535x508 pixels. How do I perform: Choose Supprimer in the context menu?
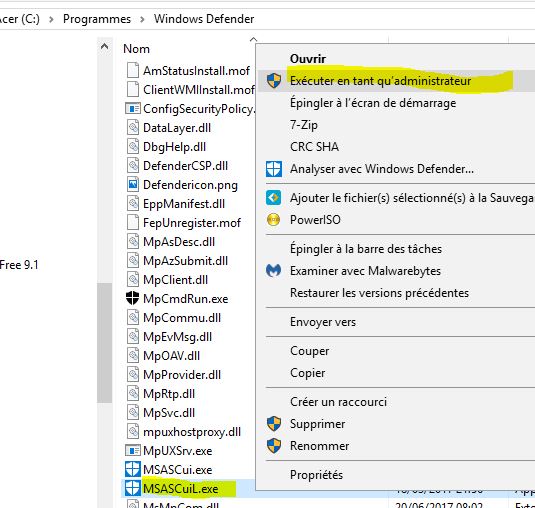click(x=317, y=424)
